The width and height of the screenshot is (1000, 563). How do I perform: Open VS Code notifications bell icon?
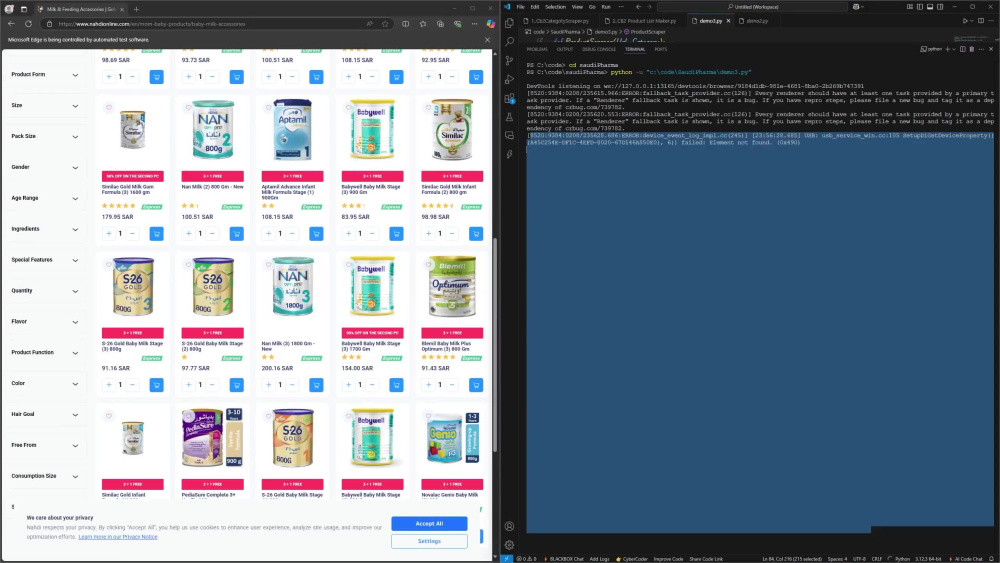[x=992, y=559]
